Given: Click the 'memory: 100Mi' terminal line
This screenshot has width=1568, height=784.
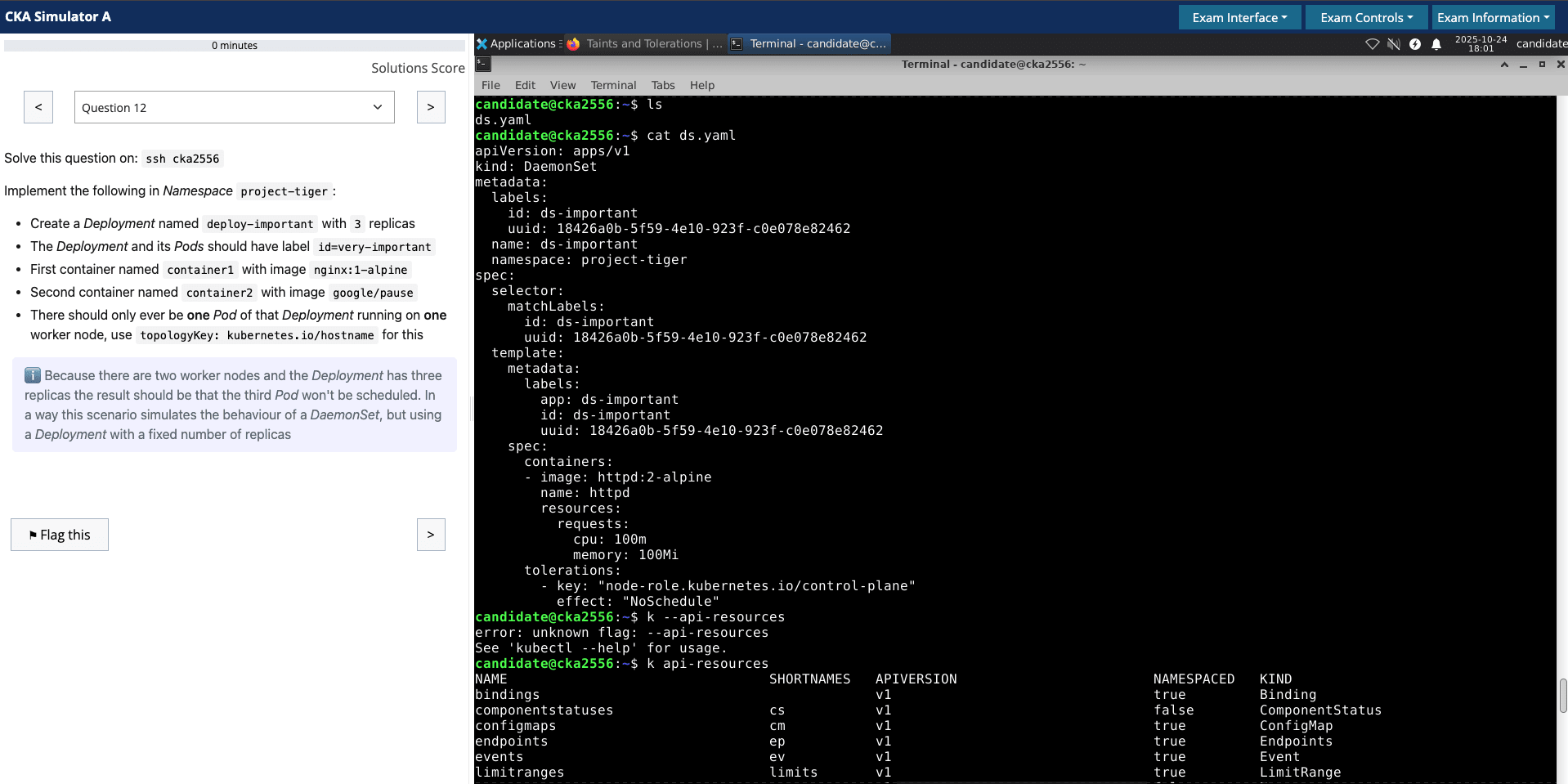Looking at the screenshot, I should [625, 555].
